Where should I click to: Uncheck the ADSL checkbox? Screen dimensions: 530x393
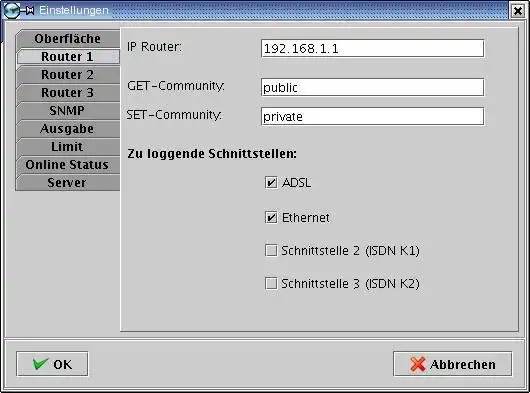click(271, 183)
